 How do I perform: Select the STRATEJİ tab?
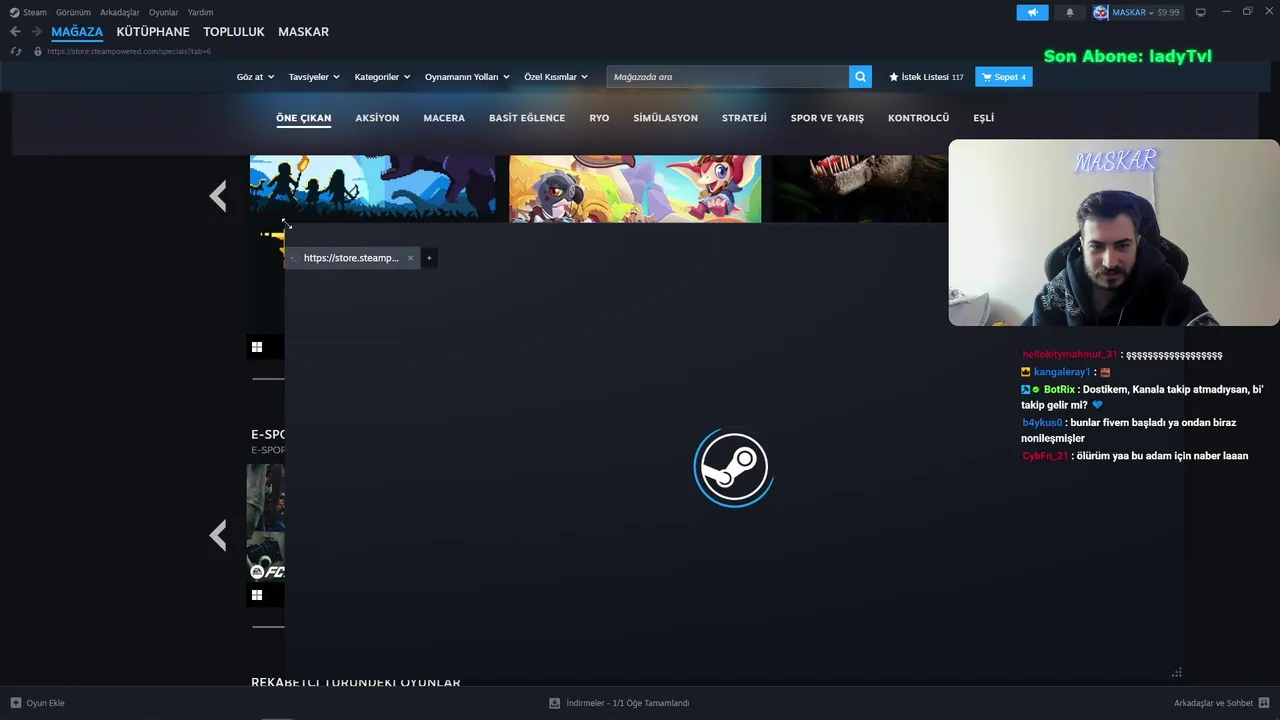744,118
